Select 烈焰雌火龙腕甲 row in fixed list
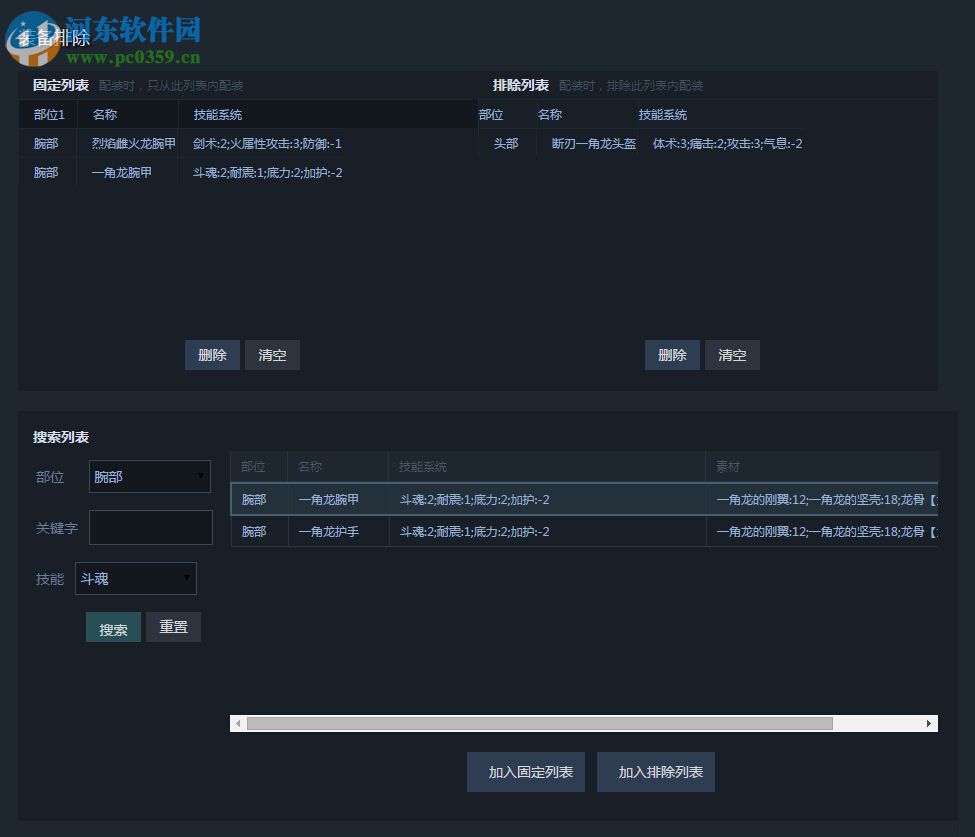Image resolution: width=975 pixels, height=837 pixels. (248, 144)
